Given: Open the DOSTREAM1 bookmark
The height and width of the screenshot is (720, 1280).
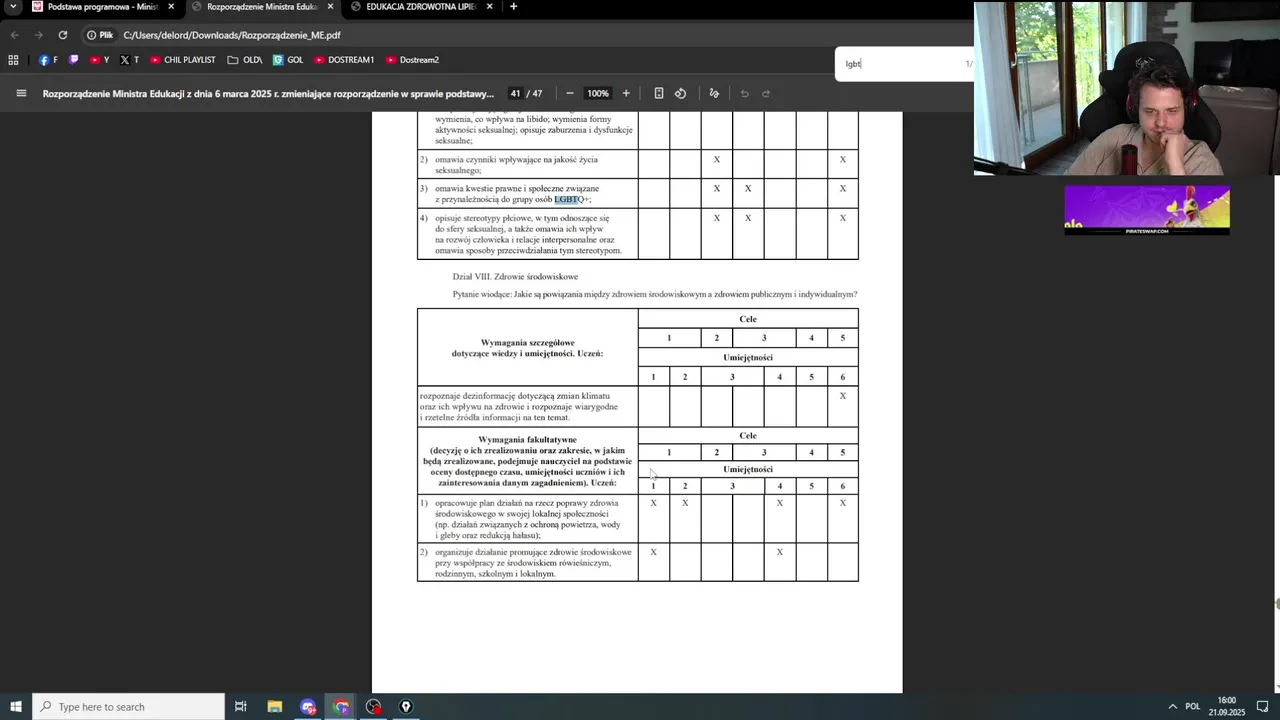Looking at the screenshot, I should 344,60.
